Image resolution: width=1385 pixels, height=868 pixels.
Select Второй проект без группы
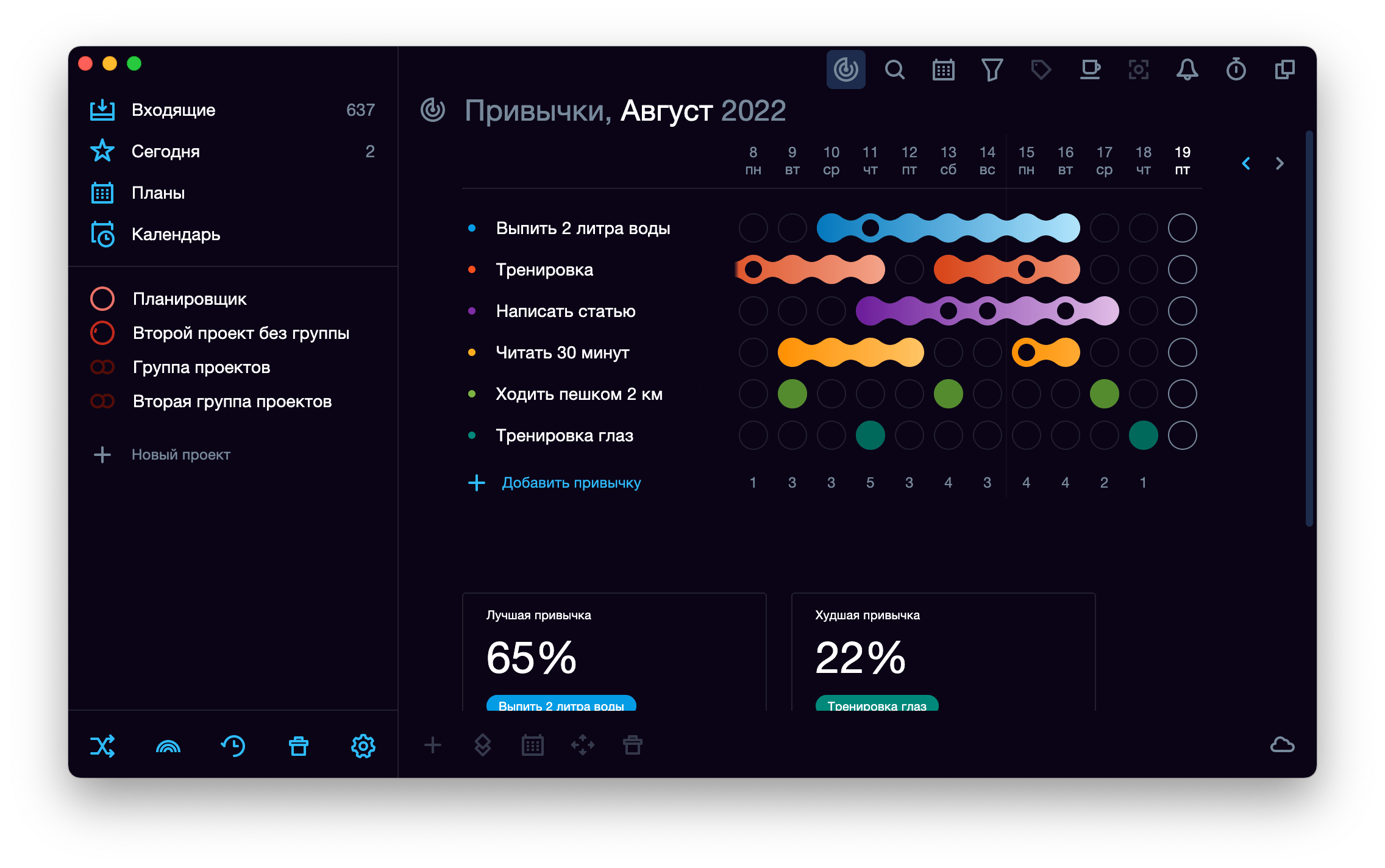point(233,333)
